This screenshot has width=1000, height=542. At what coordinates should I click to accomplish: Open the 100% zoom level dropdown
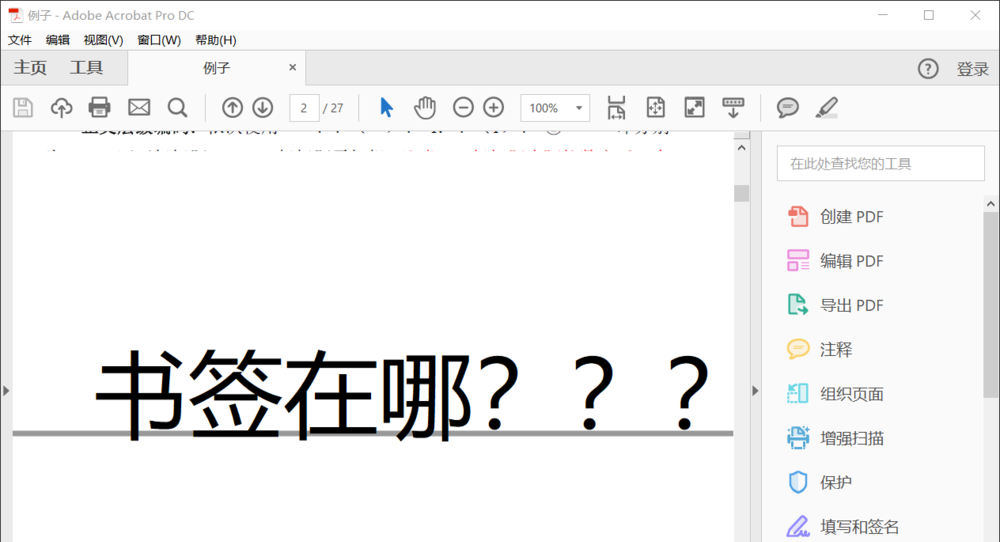[555, 108]
